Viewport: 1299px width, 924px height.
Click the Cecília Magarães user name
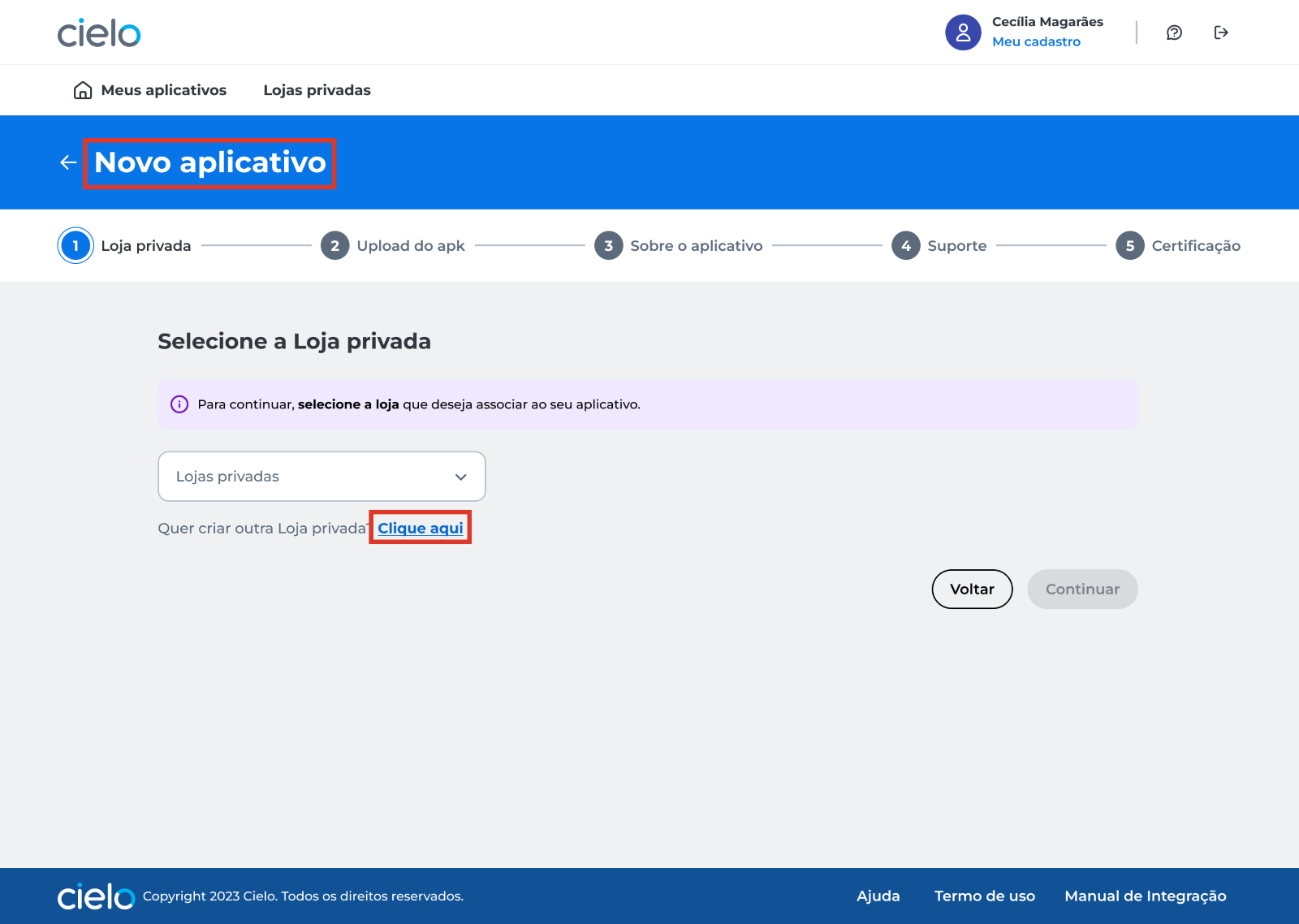[1047, 22]
